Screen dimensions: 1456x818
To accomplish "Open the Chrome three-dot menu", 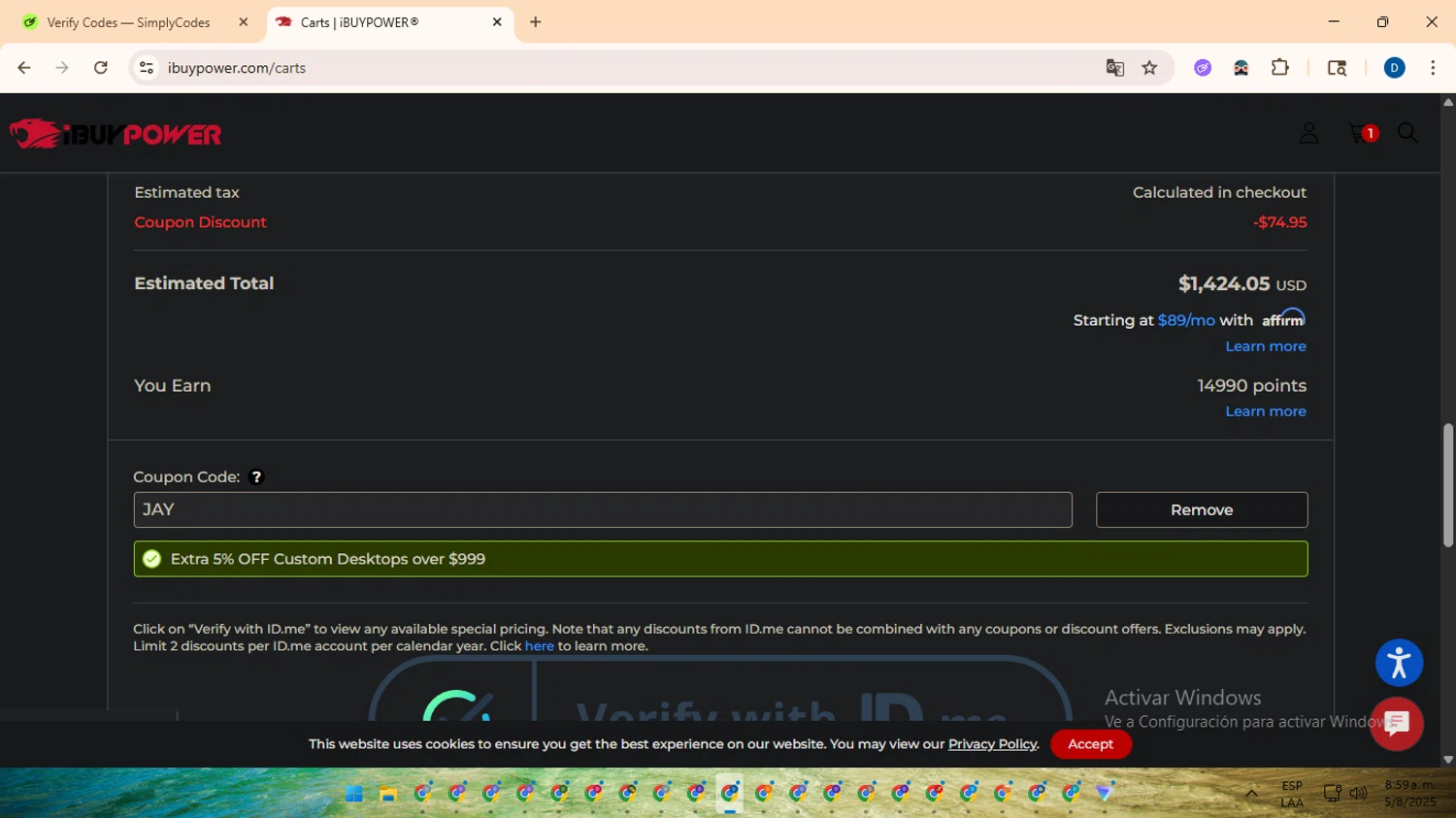I will [1433, 68].
